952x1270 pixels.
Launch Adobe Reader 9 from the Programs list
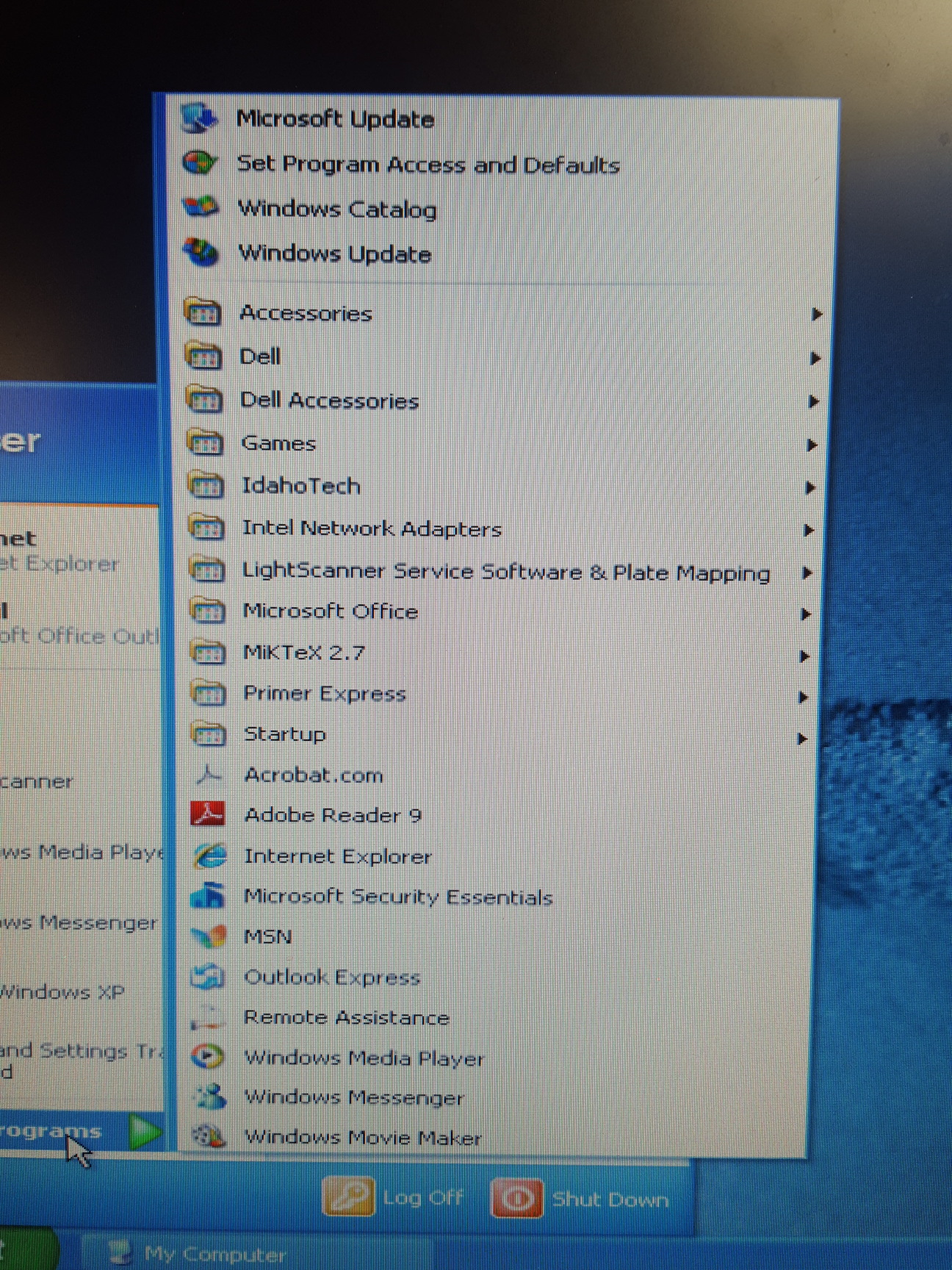coord(333,815)
